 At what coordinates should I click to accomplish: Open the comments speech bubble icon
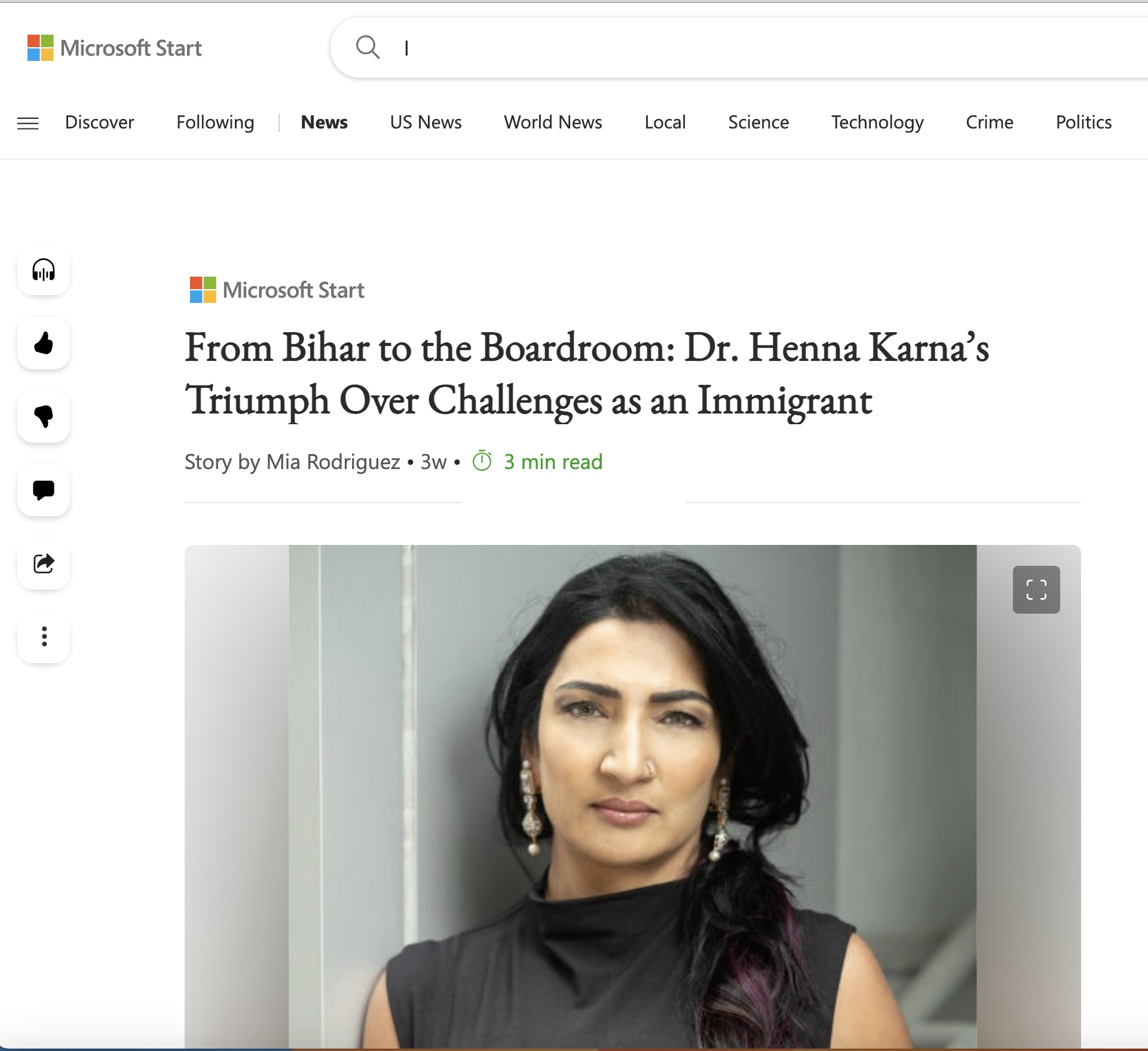pos(44,490)
